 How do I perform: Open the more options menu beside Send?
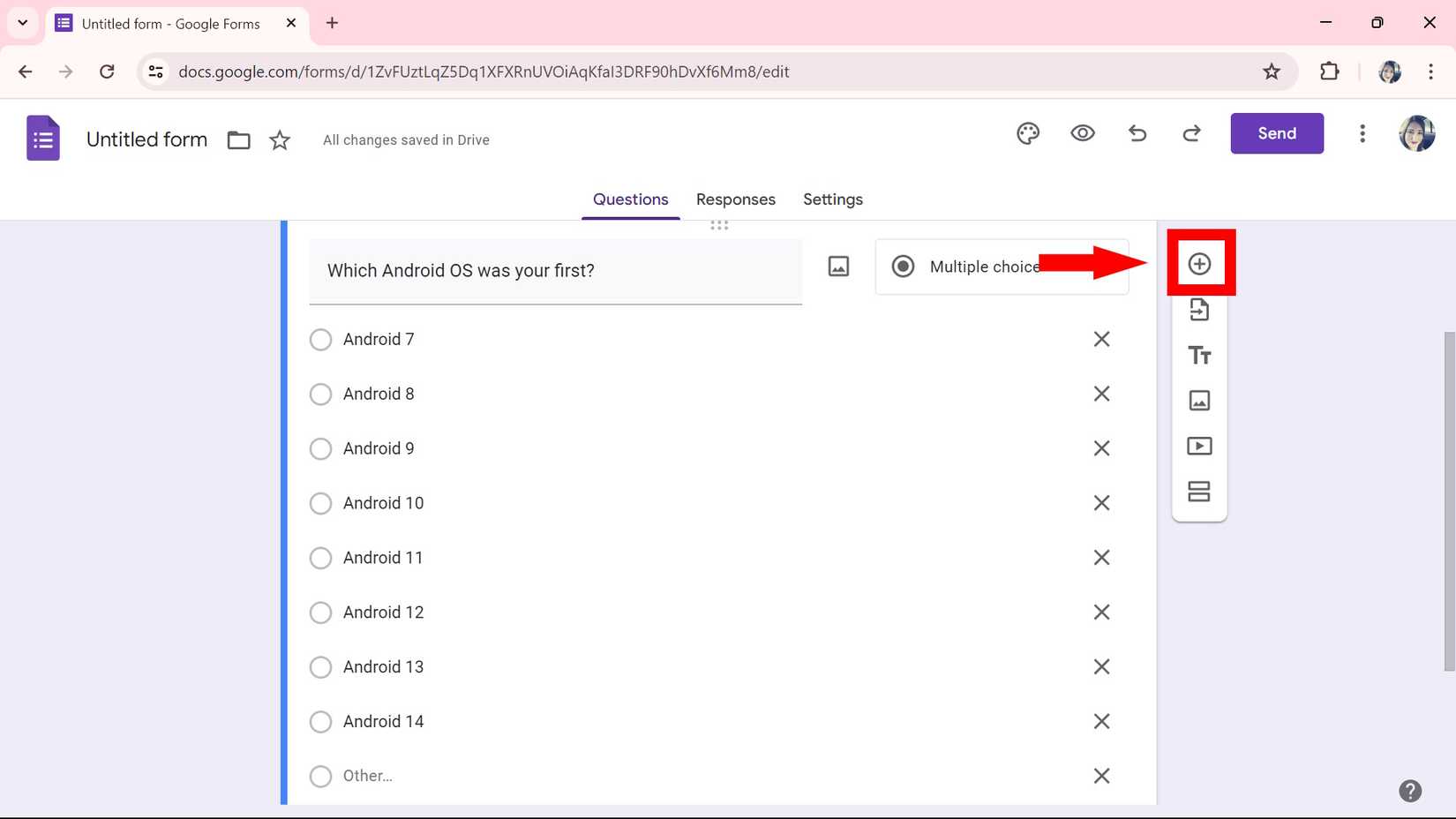pyautogui.click(x=1362, y=133)
